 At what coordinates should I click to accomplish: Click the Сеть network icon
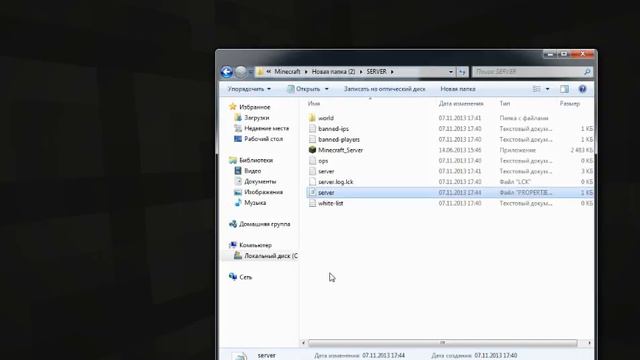pos(233,277)
